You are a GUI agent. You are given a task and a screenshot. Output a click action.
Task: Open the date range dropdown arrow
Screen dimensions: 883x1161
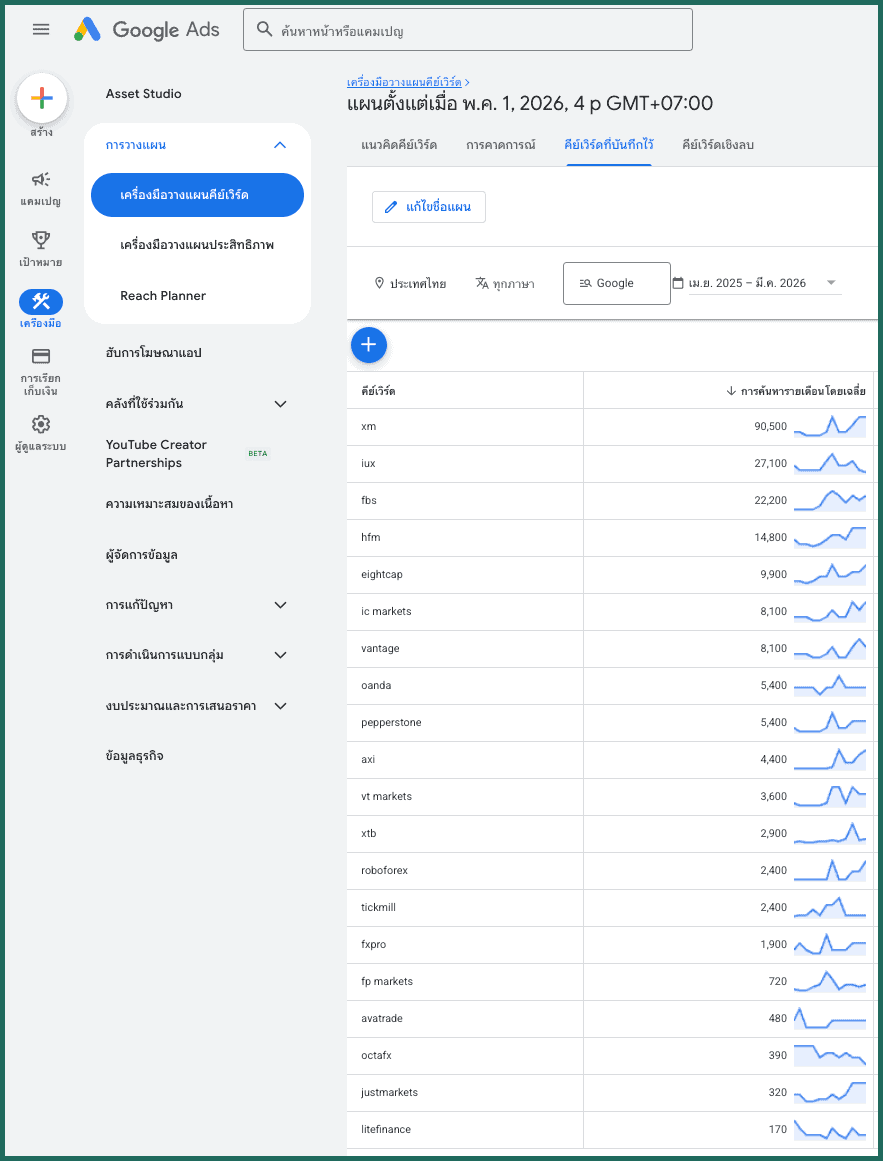830,283
